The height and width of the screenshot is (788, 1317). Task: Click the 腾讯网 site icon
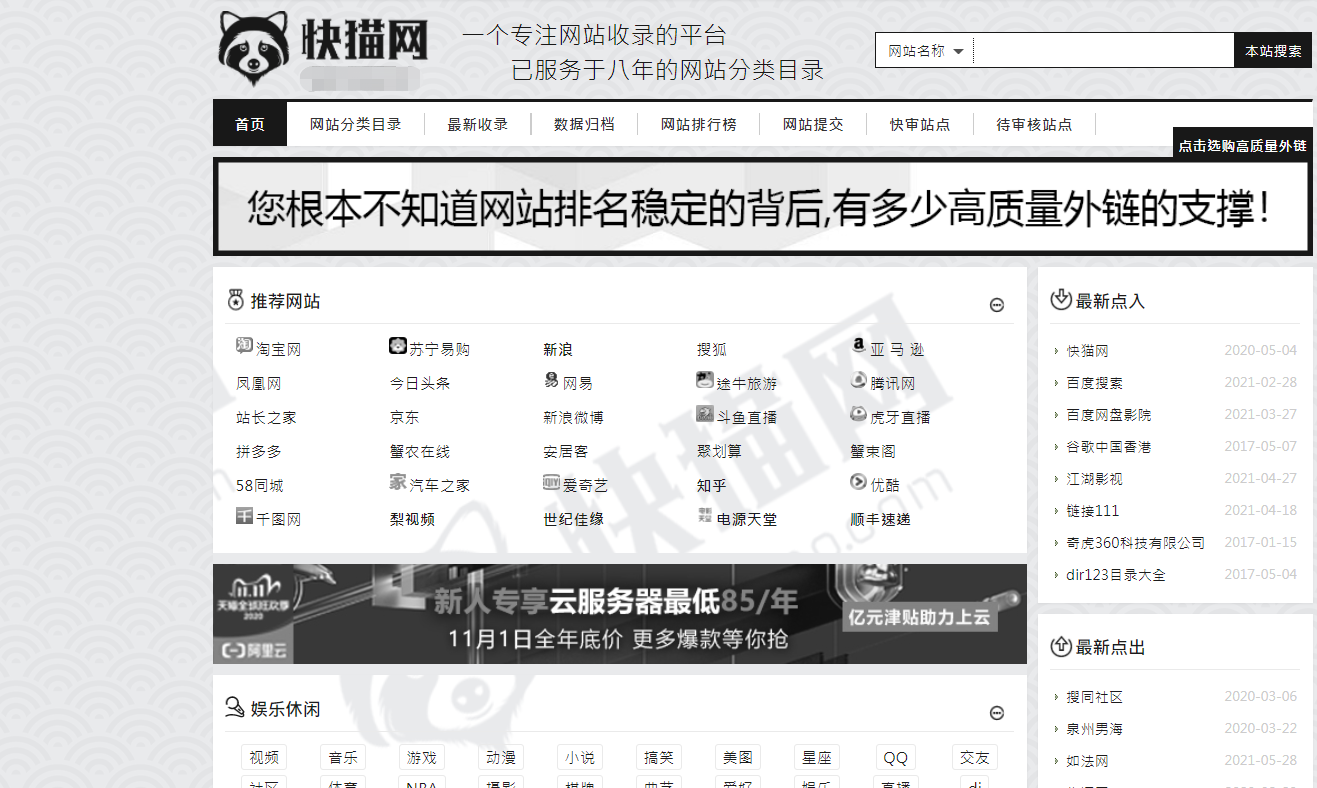[858, 380]
